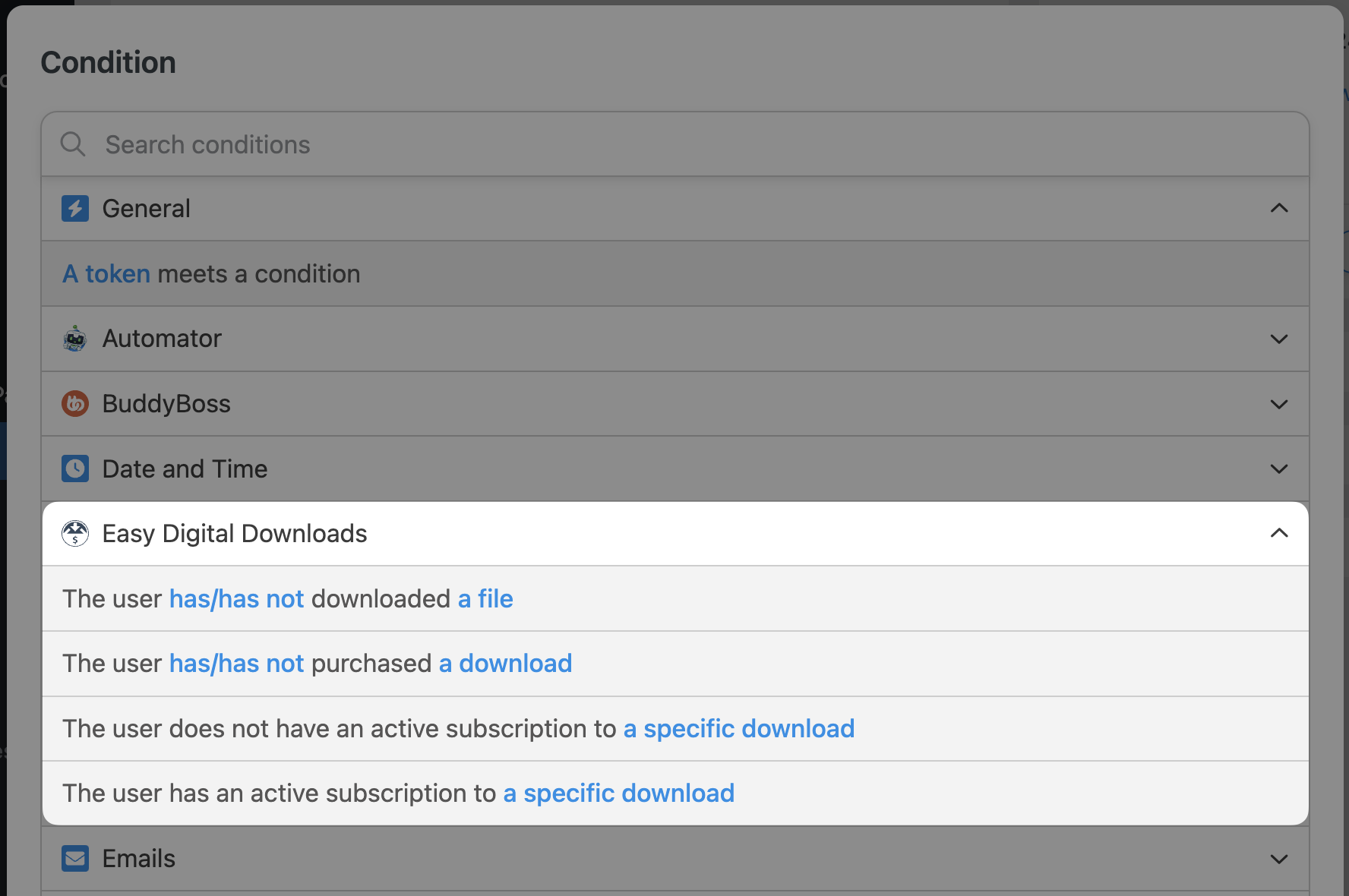1349x896 pixels.
Task: Click the BuddyBoss orange logo icon
Action: coord(75,404)
